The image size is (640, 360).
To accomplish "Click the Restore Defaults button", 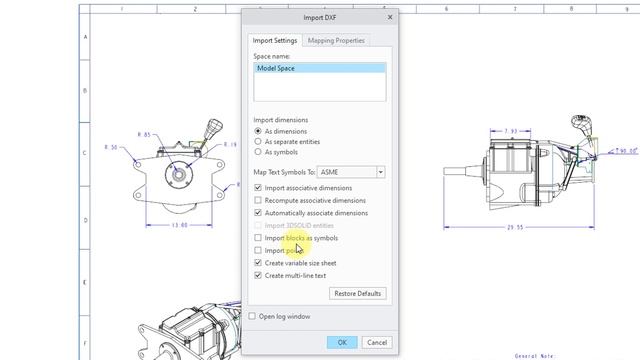I will coord(358,293).
